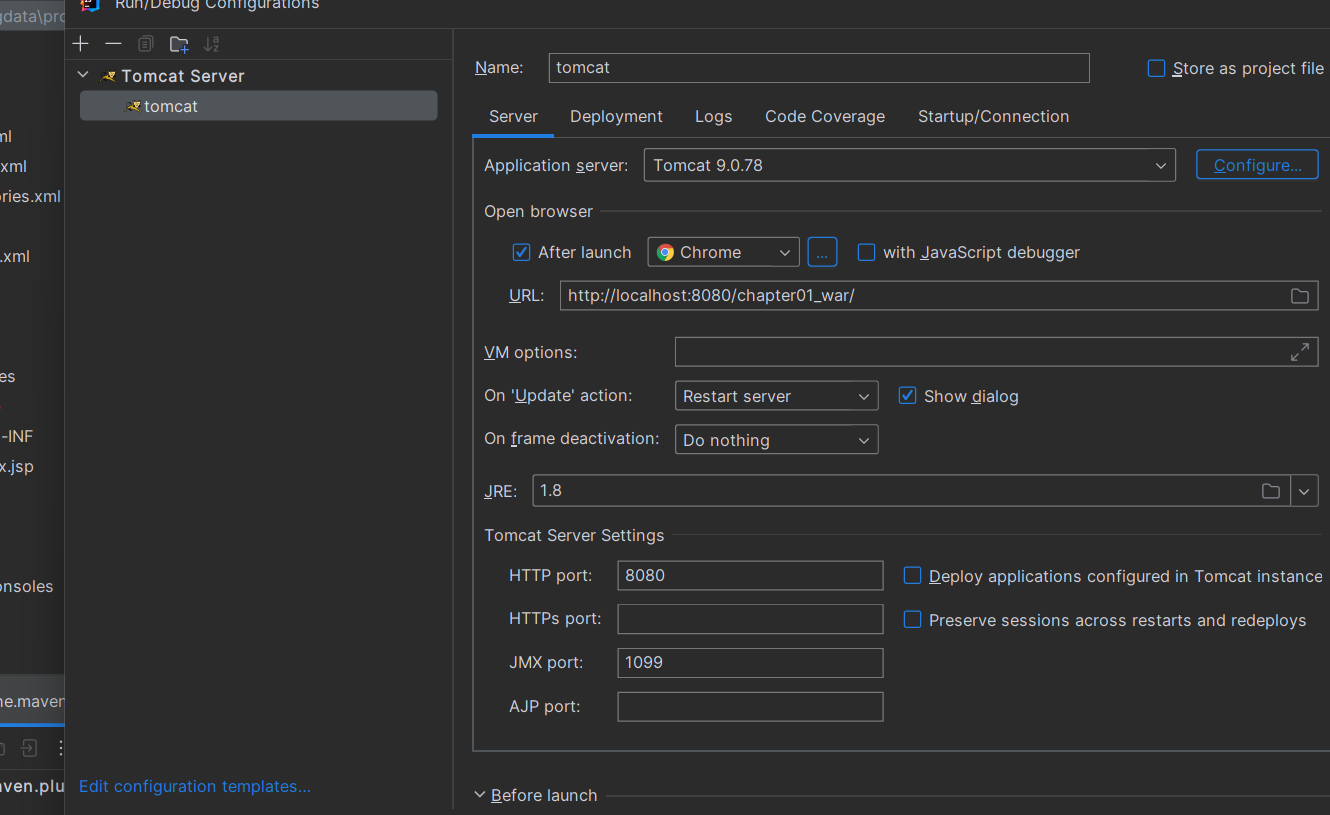Viewport: 1330px width, 815px height.
Task: Click the Open browser section label
Action: [x=538, y=212]
